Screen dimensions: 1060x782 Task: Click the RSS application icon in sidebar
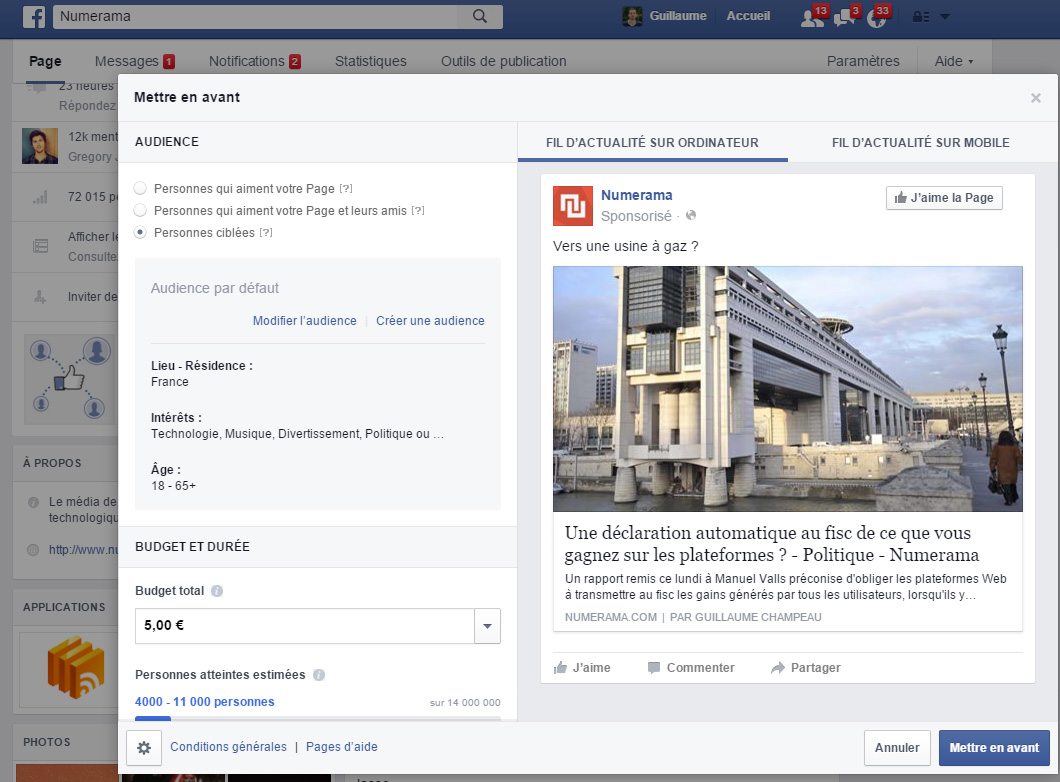(76, 667)
